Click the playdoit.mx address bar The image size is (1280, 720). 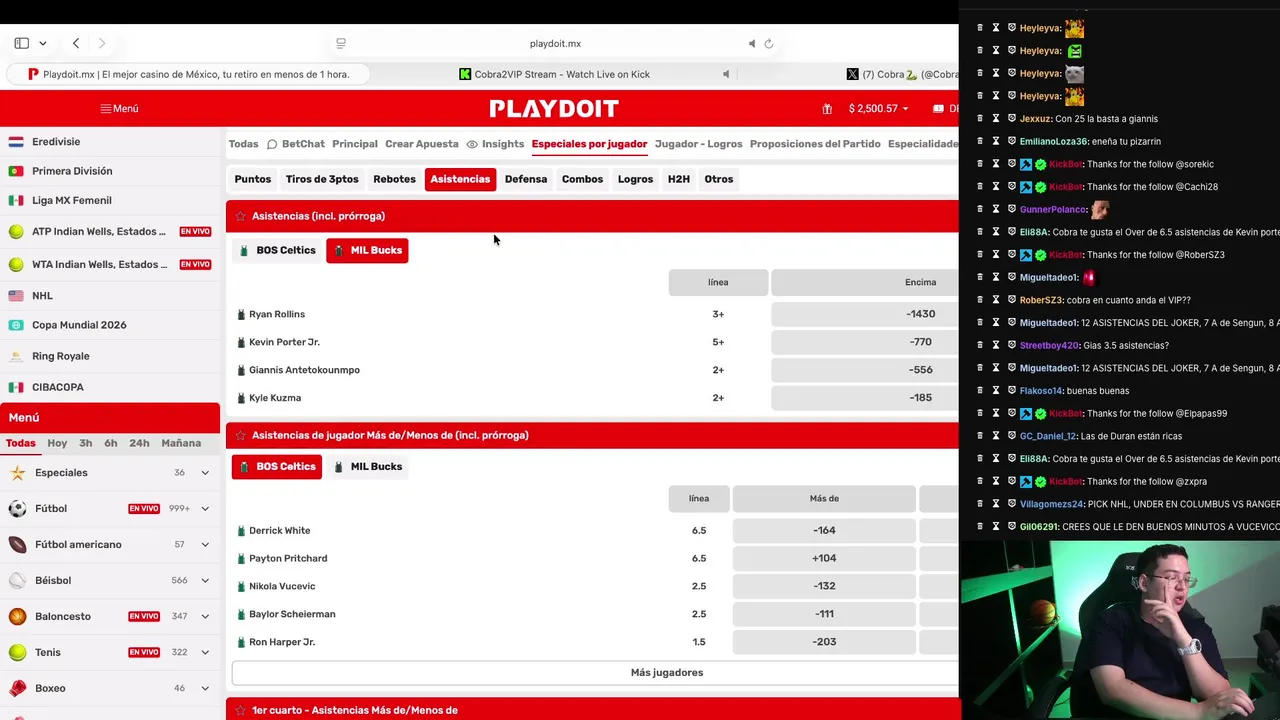pyautogui.click(x=555, y=43)
